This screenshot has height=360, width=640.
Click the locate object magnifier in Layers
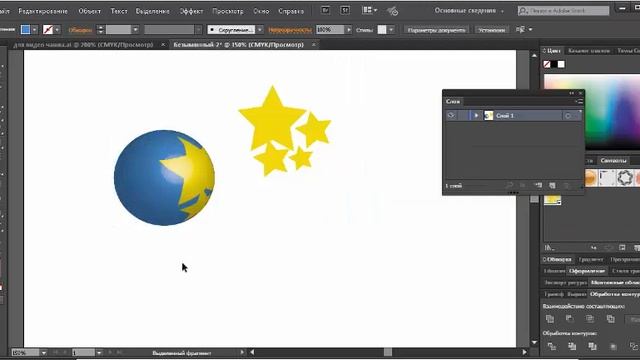click(x=509, y=186)
